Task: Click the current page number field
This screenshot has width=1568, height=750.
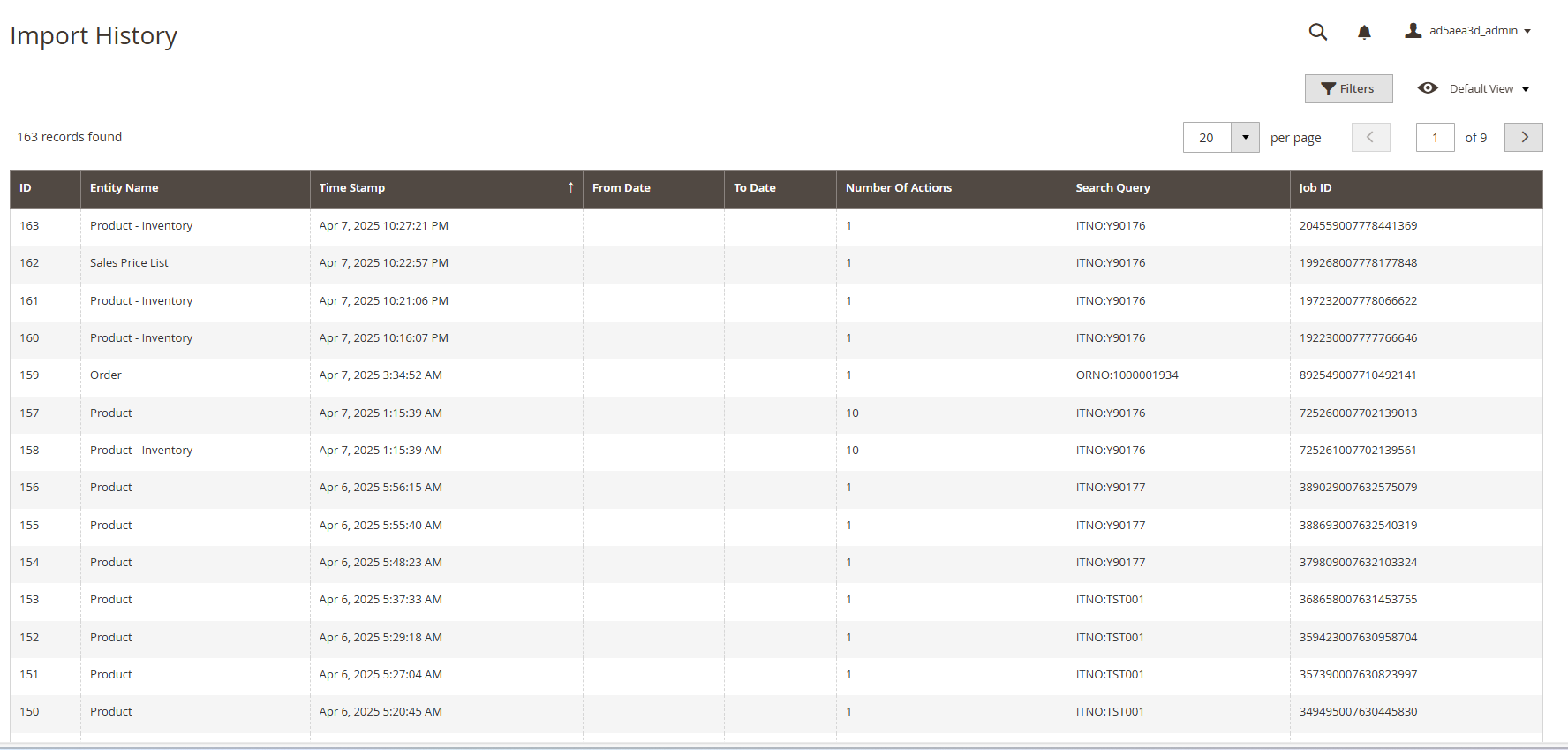Action: (x=1435, y=138)
